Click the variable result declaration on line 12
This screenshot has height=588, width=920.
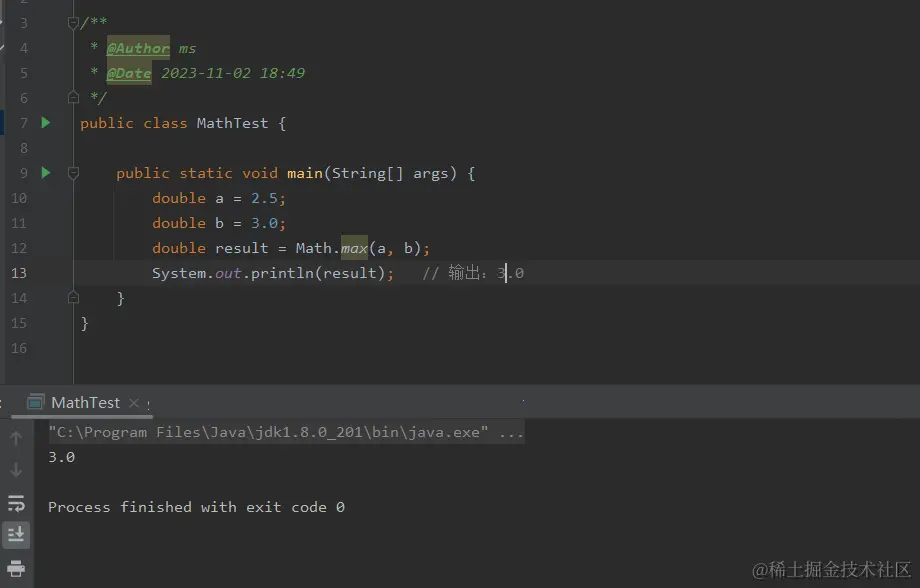point(241,248)
